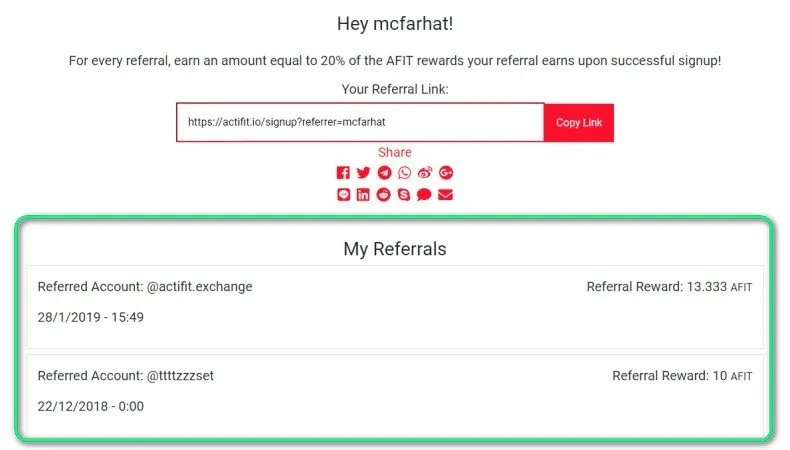
Task: Share via the WhatsApp icon
Action: 404,173
